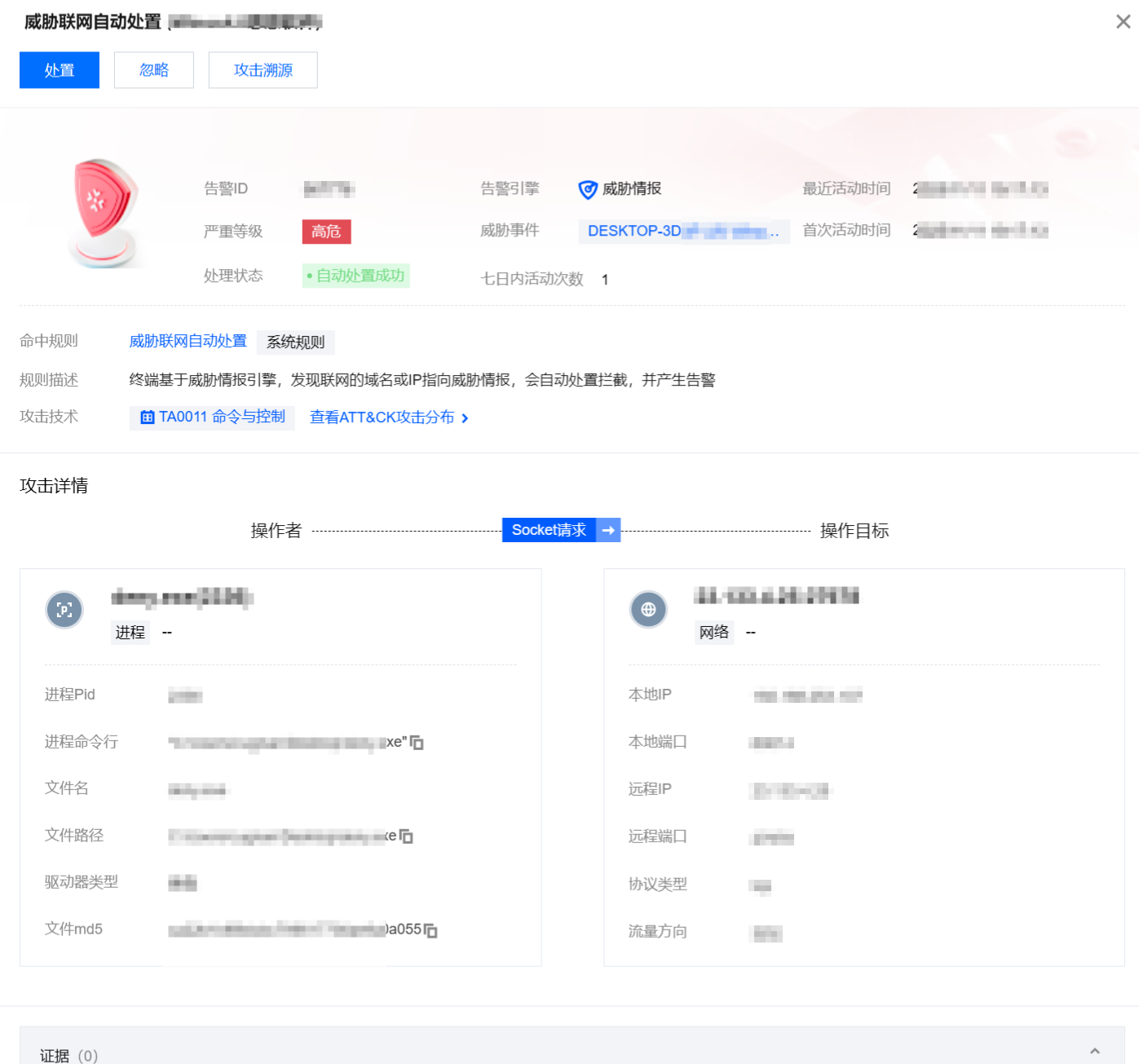The height and width of the screenshot is (1064, 1139).
Task: Click the 自动处置成功 status tag
Action: (x=355, y=276)
